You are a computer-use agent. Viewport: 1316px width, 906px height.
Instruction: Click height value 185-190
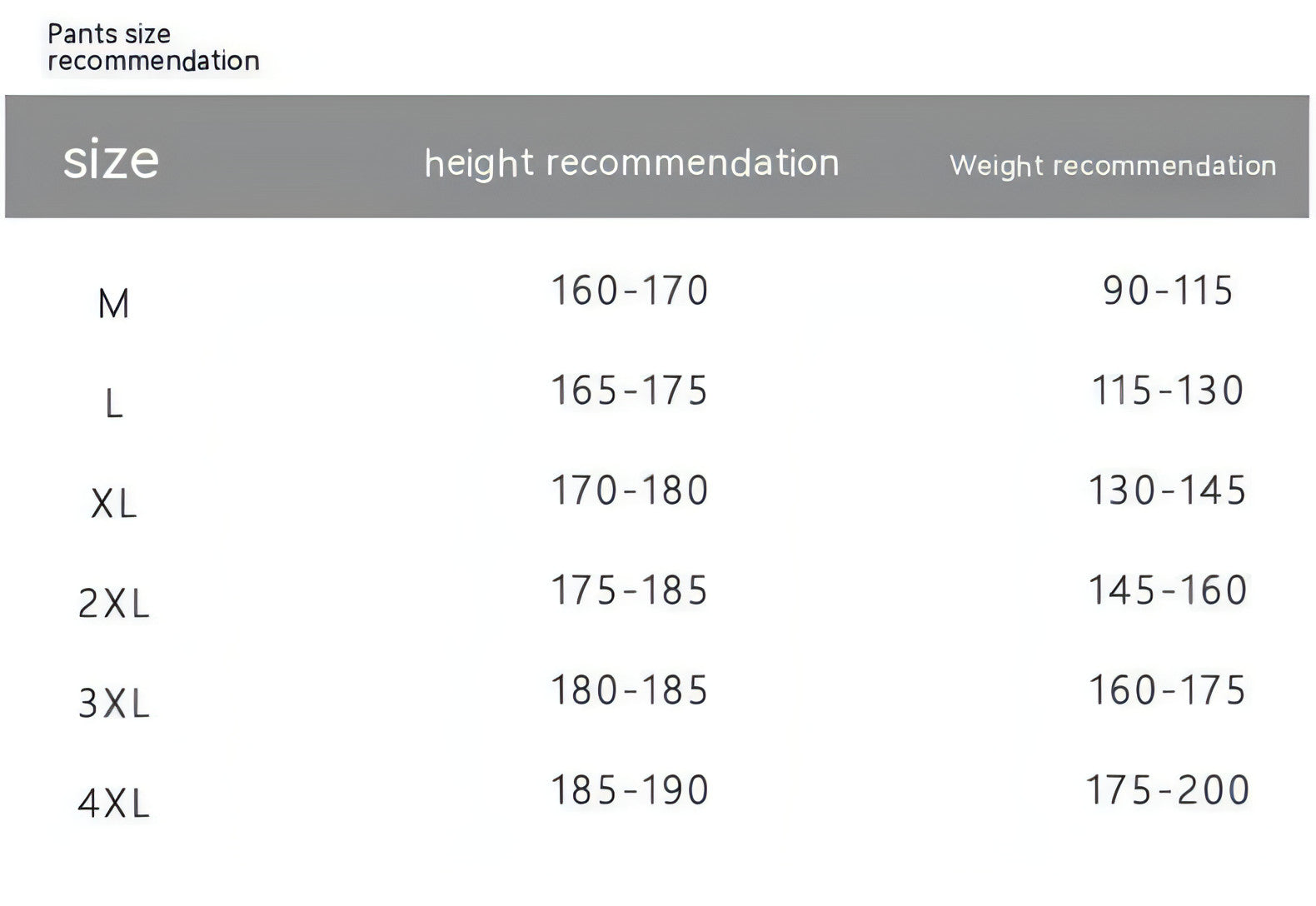[x=630, y=790]
